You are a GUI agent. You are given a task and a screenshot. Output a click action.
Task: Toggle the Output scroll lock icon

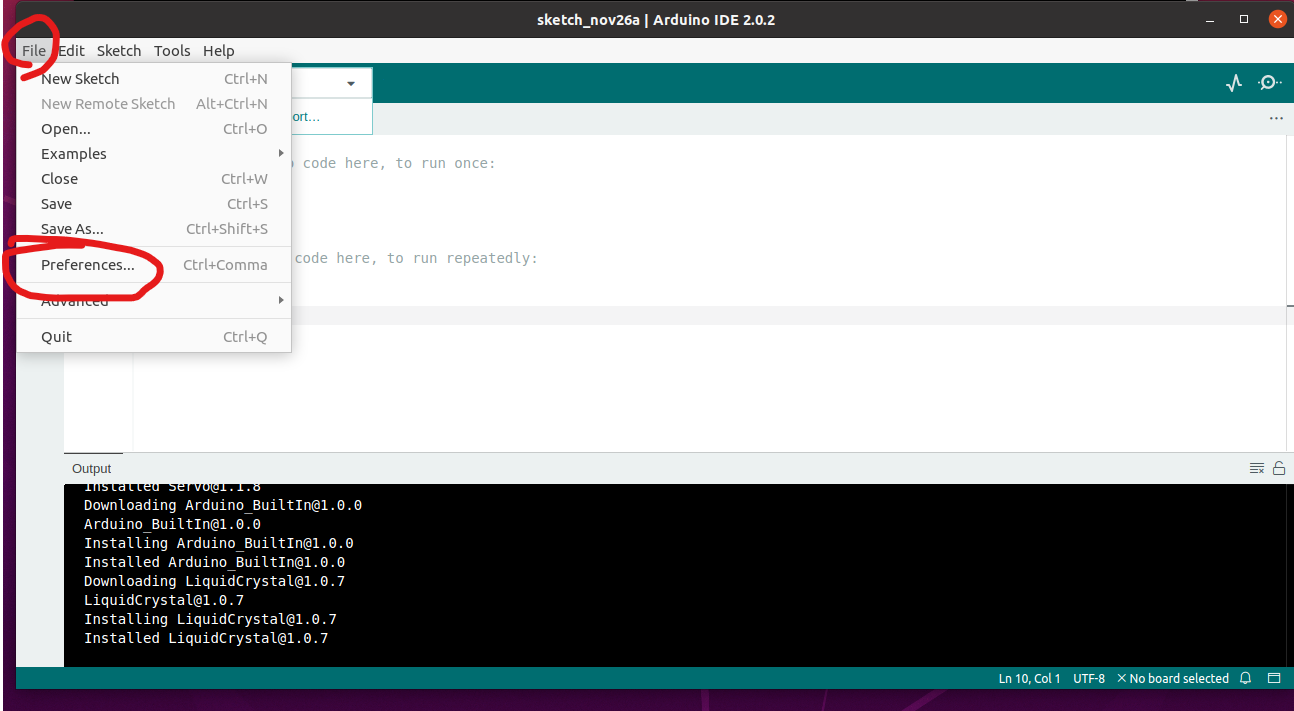point(1279,468)
